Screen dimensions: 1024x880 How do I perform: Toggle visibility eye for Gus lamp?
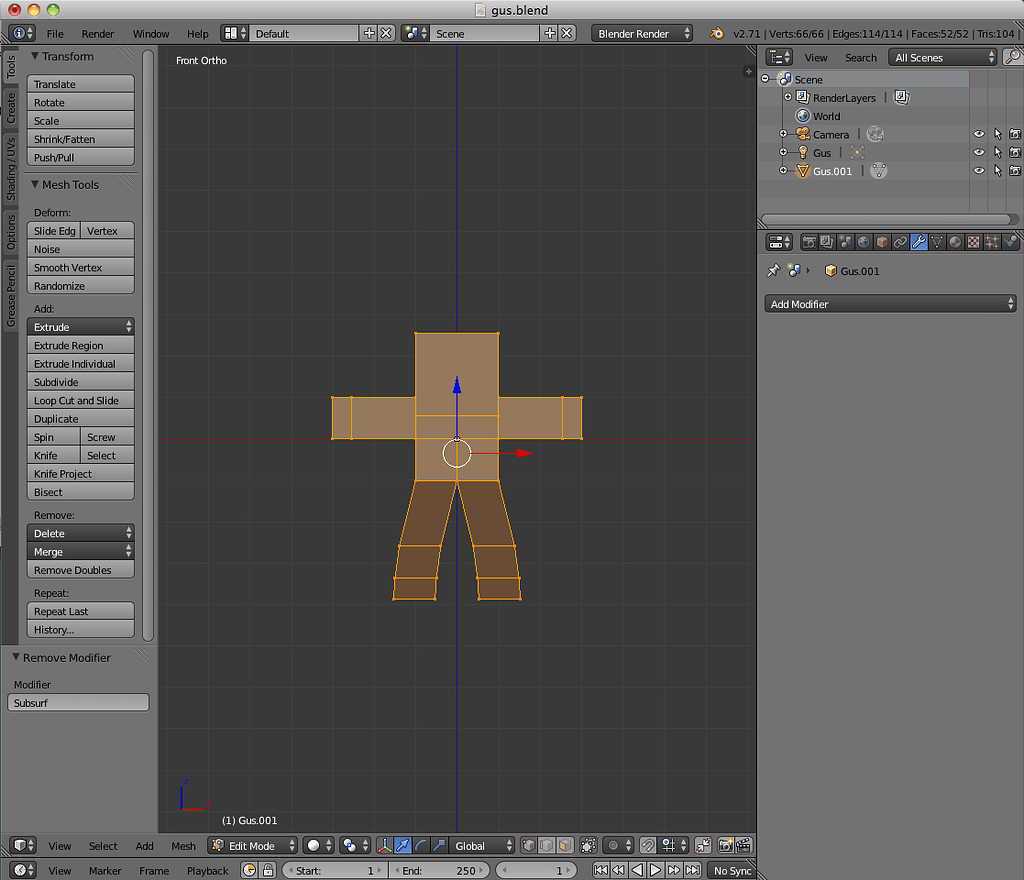click(979, 152)
